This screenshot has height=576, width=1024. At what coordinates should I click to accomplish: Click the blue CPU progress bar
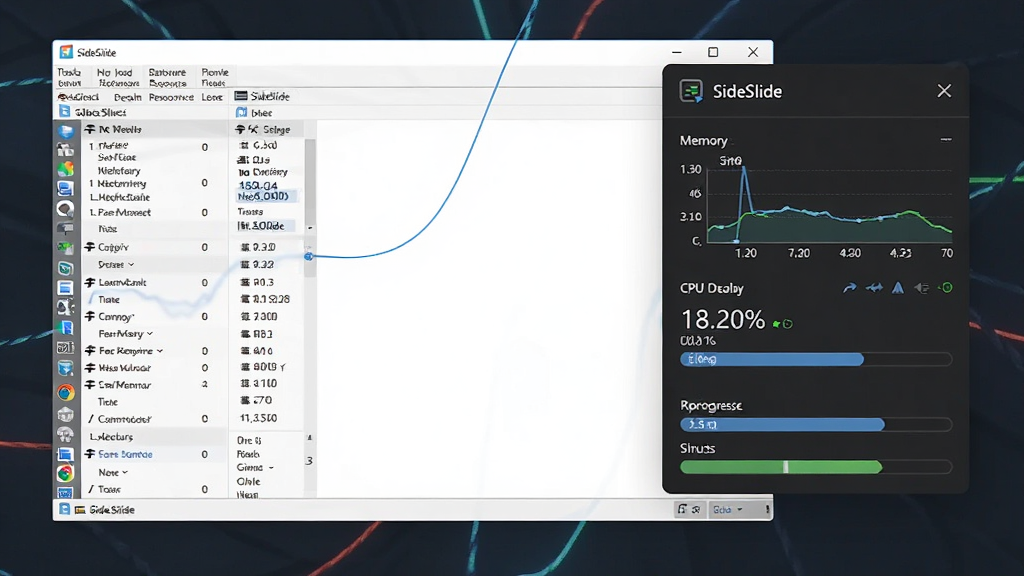coord(771,359)
